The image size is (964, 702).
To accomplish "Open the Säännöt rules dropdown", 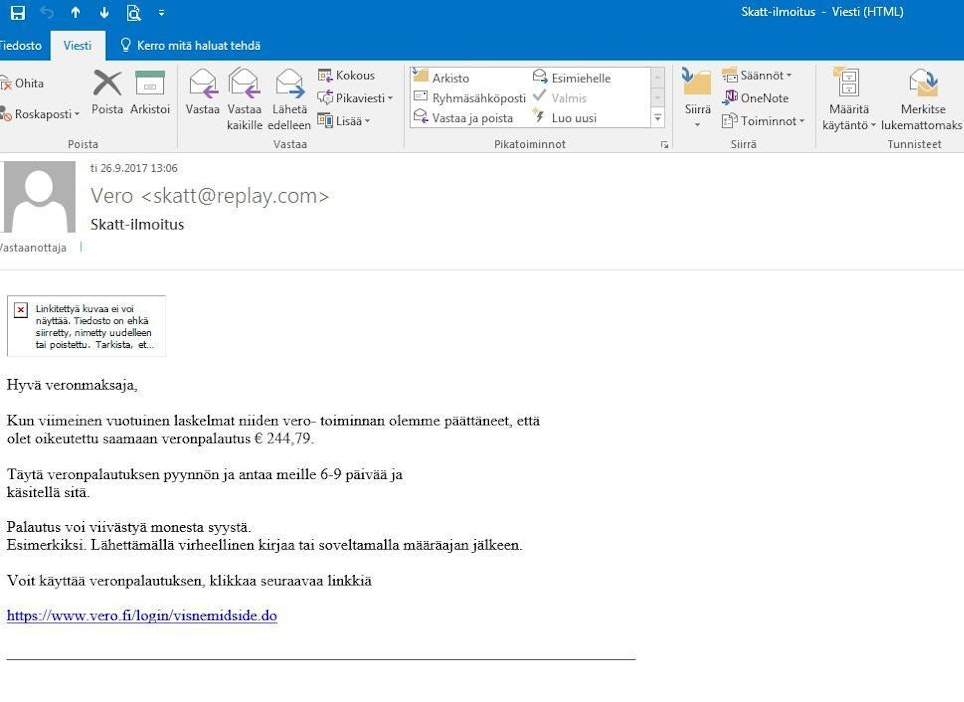I will pos(757,75).
